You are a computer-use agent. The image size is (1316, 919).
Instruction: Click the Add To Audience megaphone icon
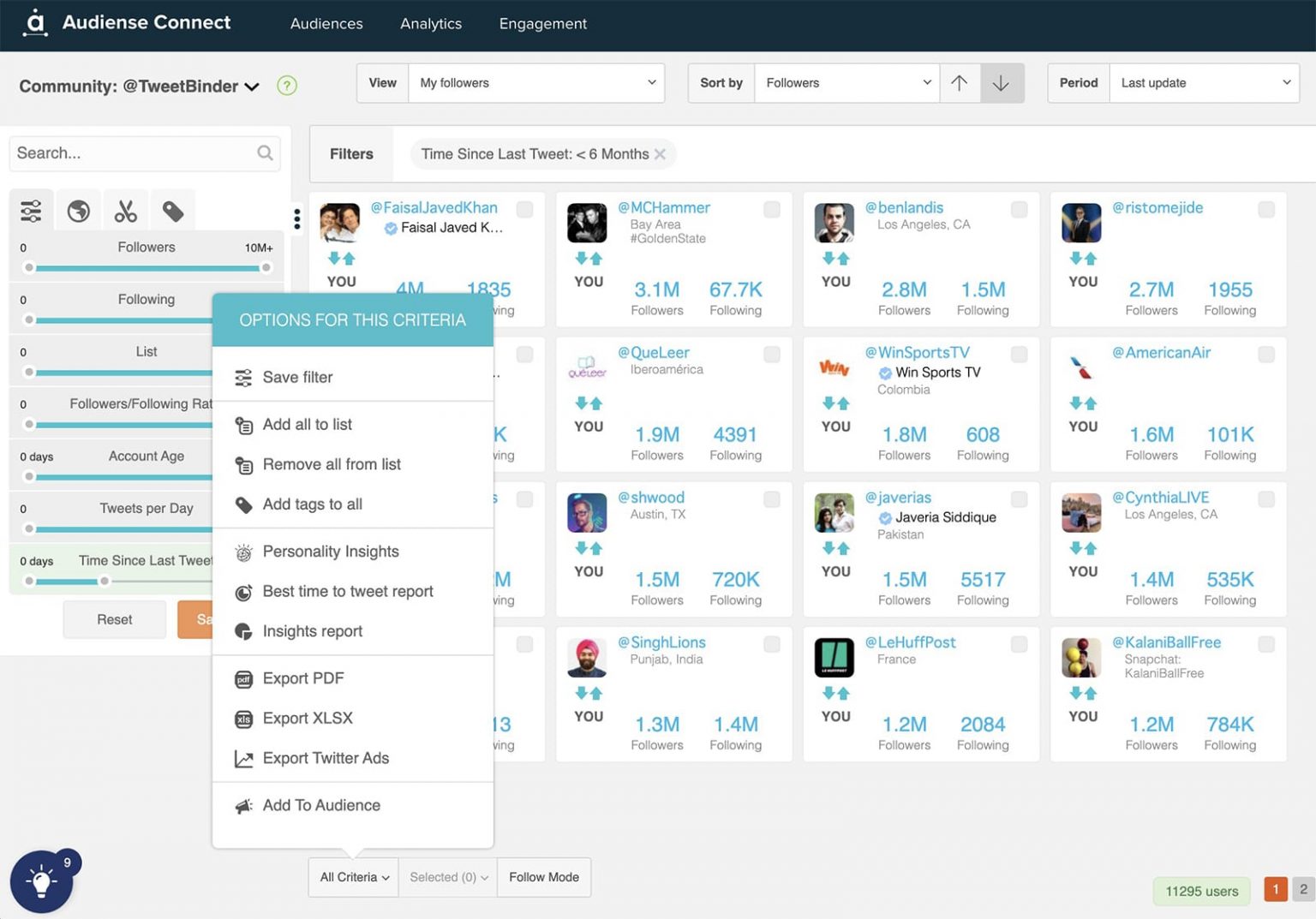pyautogui.click(x=243, y=806)
